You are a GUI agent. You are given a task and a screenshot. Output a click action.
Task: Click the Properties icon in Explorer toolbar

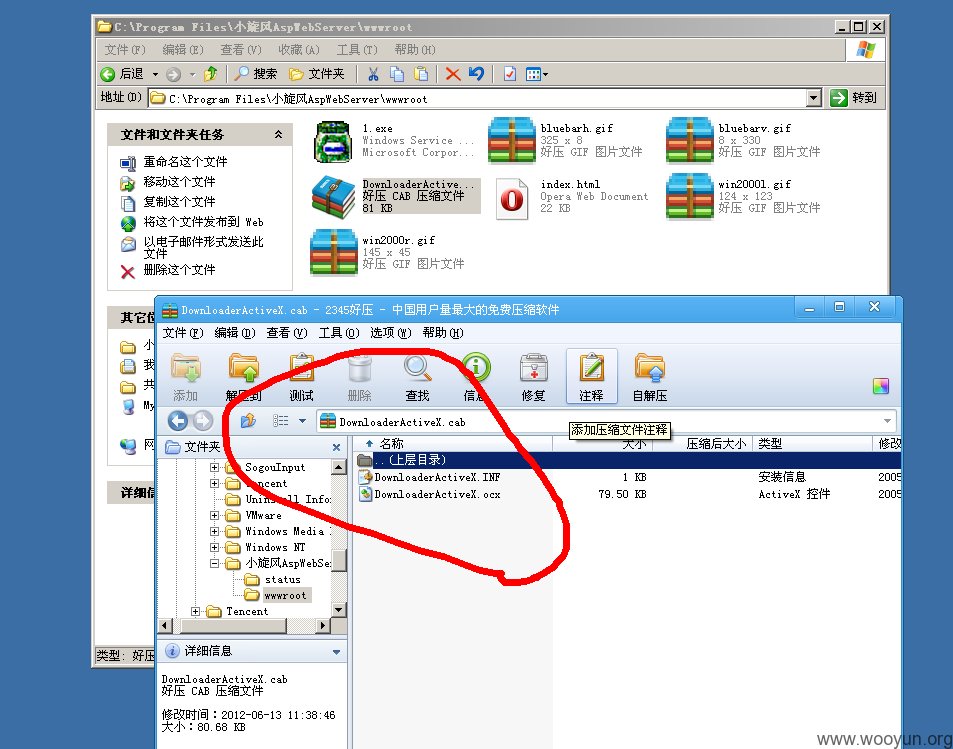[510, 74]
